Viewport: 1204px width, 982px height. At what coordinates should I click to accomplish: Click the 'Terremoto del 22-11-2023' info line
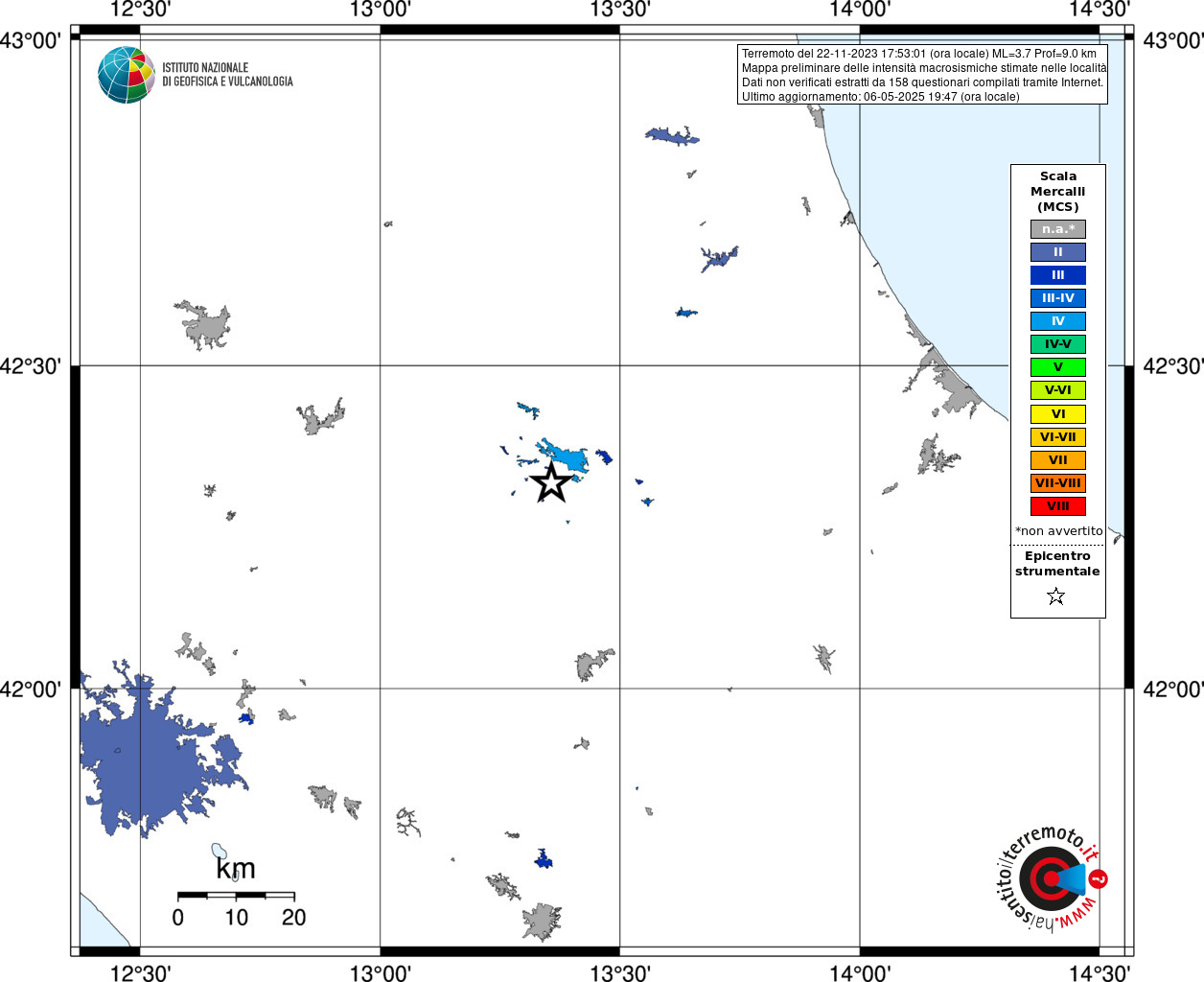[919, 54]
